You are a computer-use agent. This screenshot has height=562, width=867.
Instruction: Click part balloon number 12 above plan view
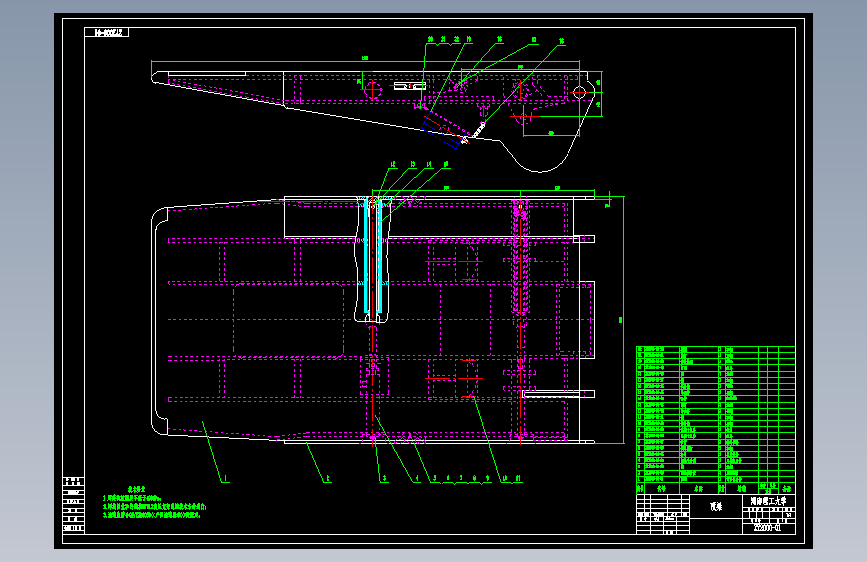(x=393, y=164)
